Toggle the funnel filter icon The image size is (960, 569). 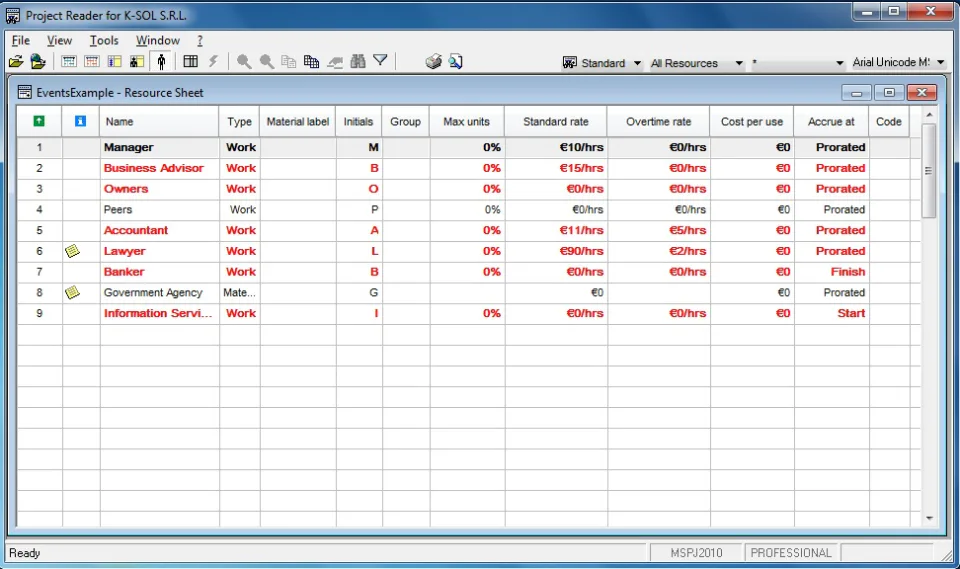point(380,61)
